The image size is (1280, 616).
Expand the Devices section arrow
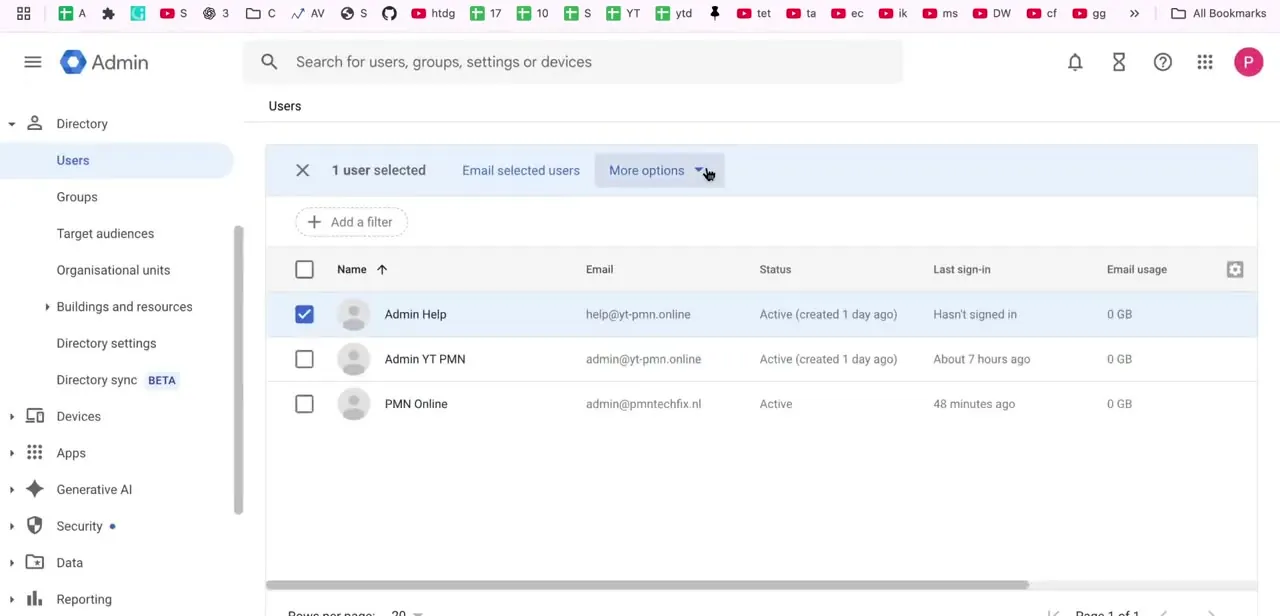pos(12,416)
